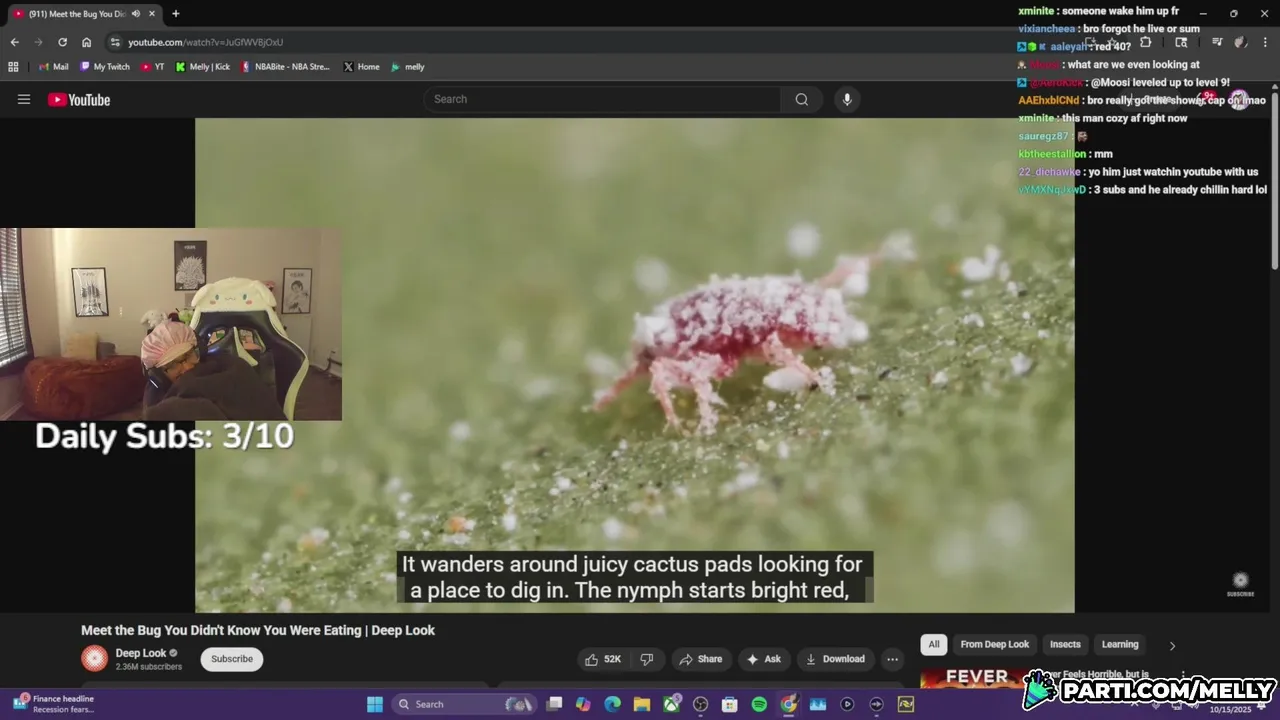Show next category chips with chevron
Image resolution: width=1280 pixels, height=720 pixels.
tap(1172, 645)
